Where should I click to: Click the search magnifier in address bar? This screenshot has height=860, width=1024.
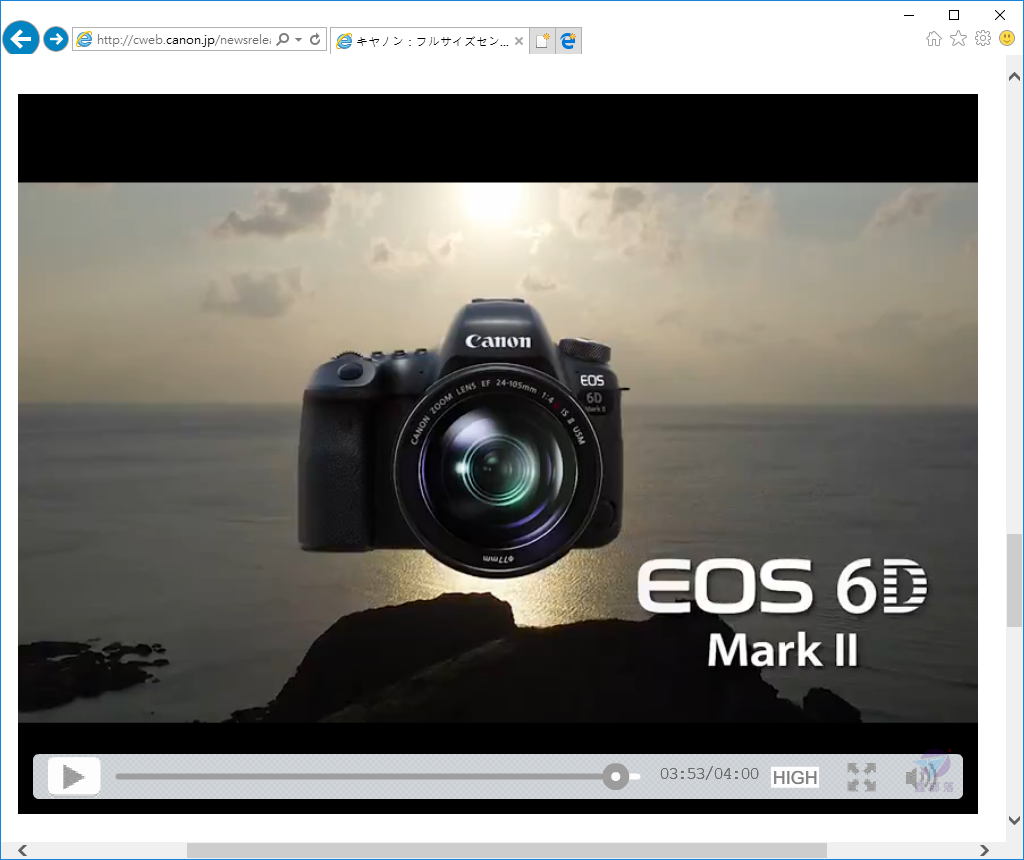point(283,39)
